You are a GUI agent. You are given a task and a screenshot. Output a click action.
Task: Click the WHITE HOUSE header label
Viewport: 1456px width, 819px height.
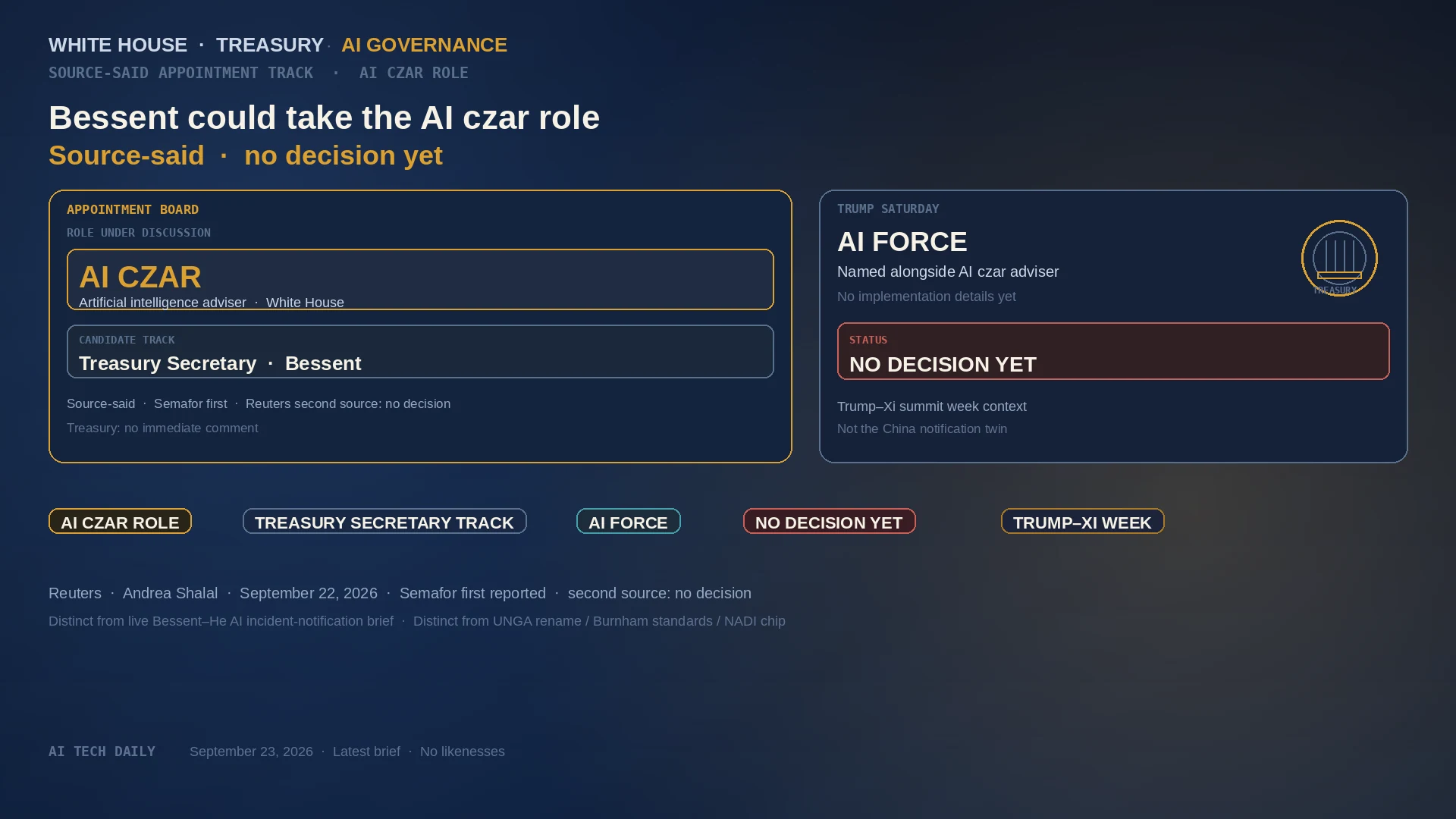point(118,45)
